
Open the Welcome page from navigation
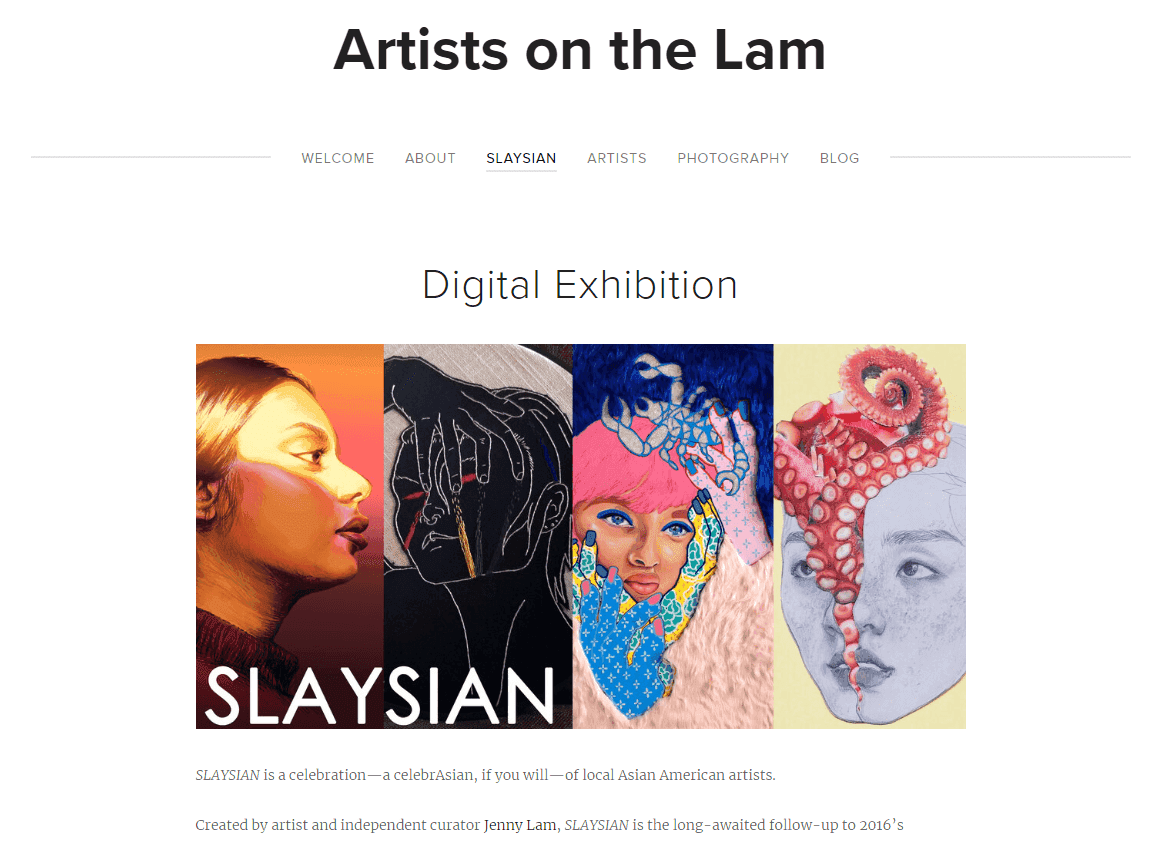(x=337, y=158)
